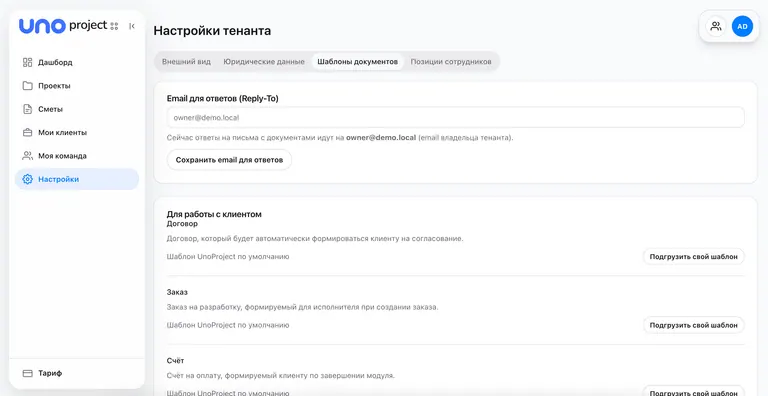
Task: Select Настройки in sidebar
Action: (x=77, y=179)
